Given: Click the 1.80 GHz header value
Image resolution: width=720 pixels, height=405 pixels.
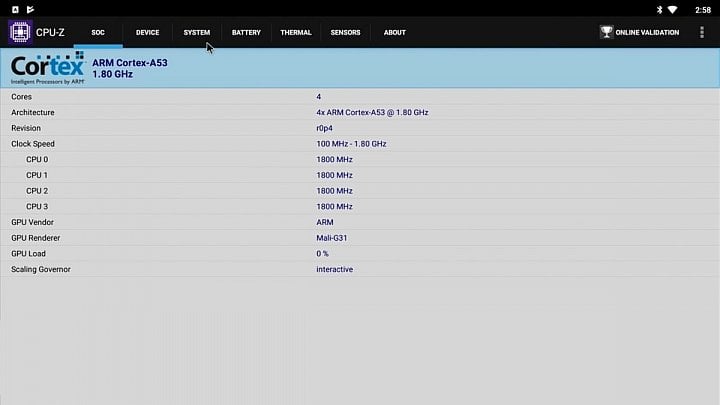Looking at the screenshot, I should 112,74.
